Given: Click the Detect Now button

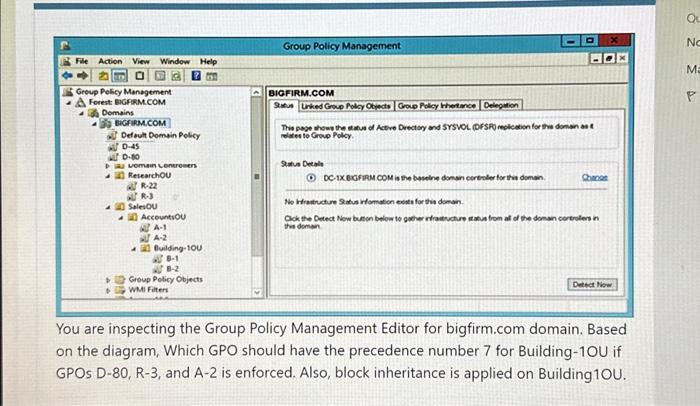Looking at the screenshot, I should tap(592, 285).
